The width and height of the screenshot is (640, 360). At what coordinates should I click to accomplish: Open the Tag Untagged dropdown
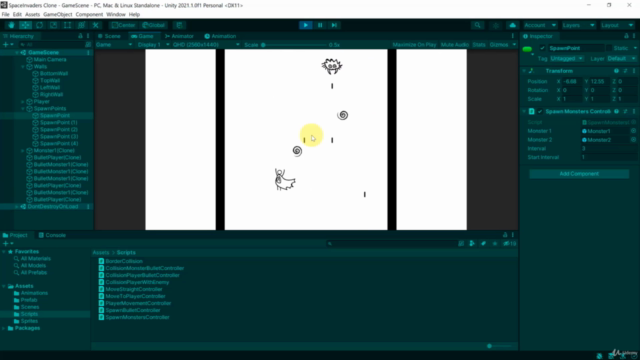coord(567,59)
